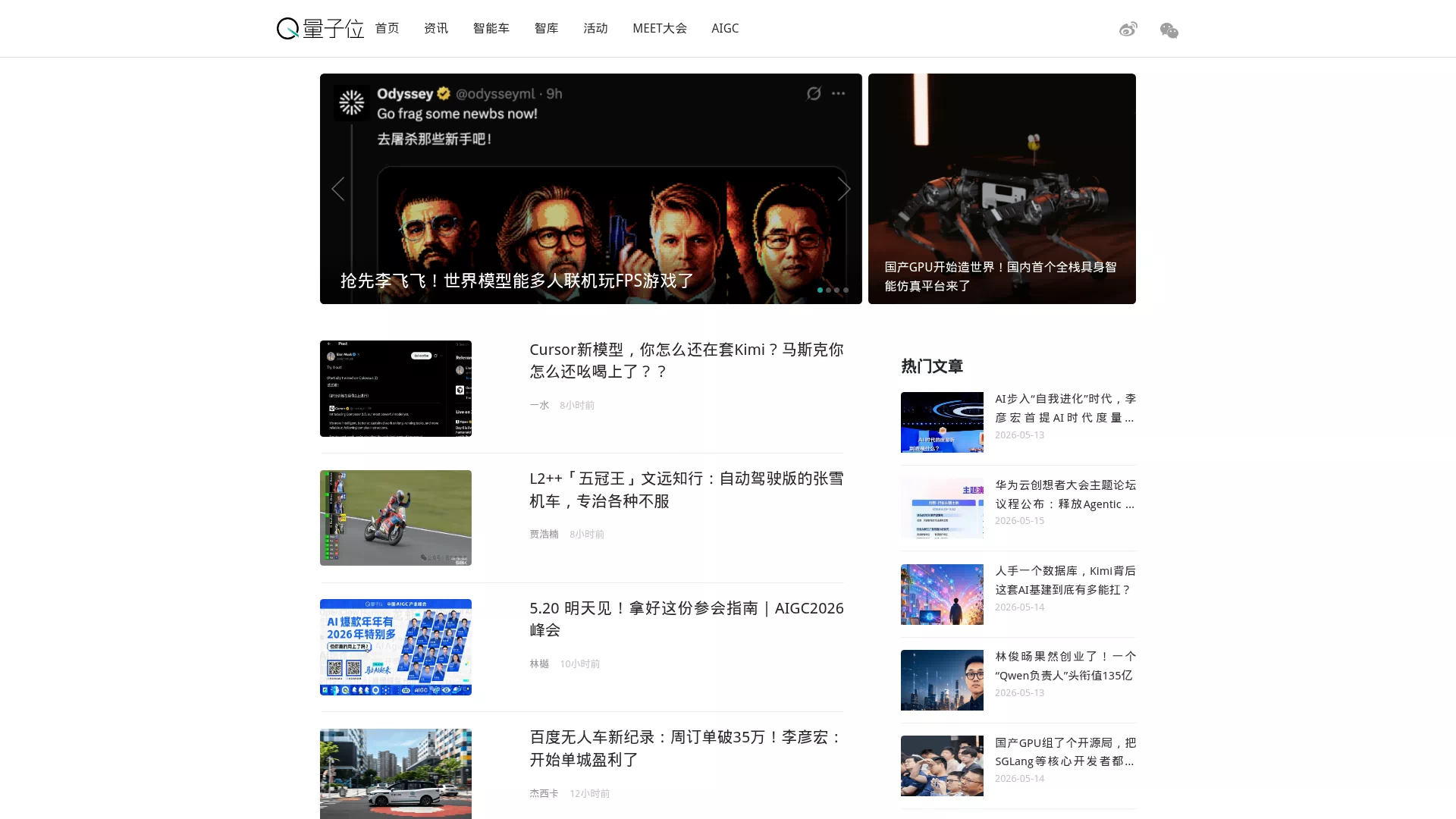Open 国产GPU开始造世界 featured article
This screenshot has height=819, width=1456.
1000,276
